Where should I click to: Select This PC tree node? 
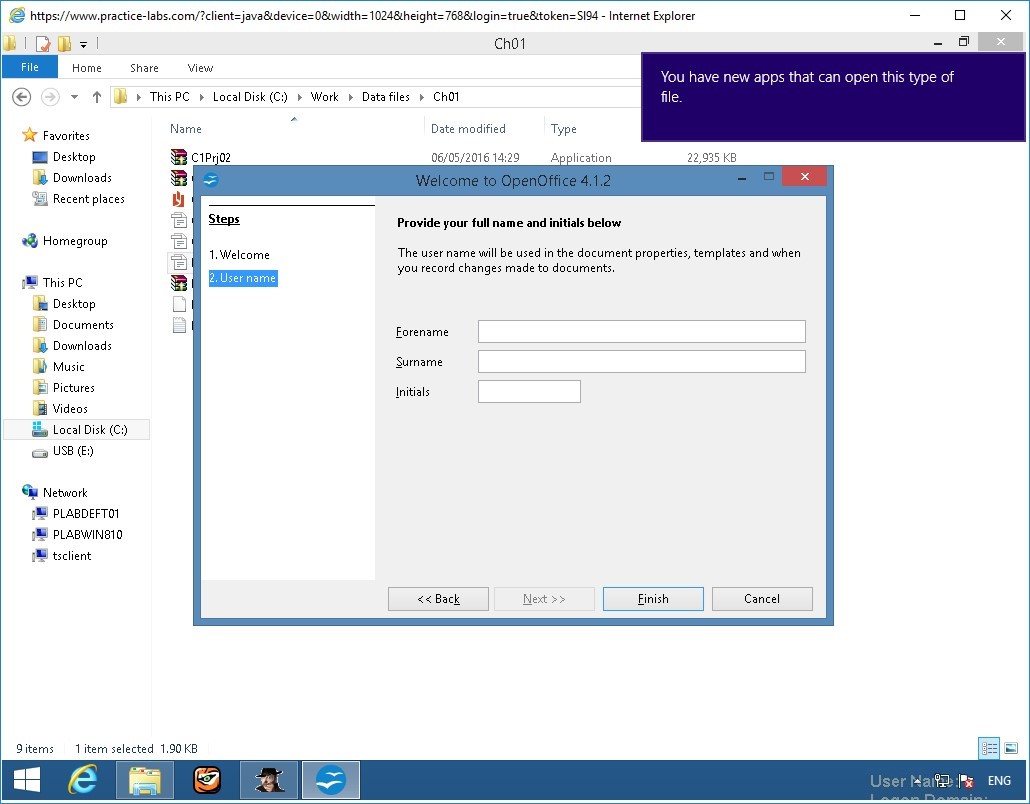(62, 282)
